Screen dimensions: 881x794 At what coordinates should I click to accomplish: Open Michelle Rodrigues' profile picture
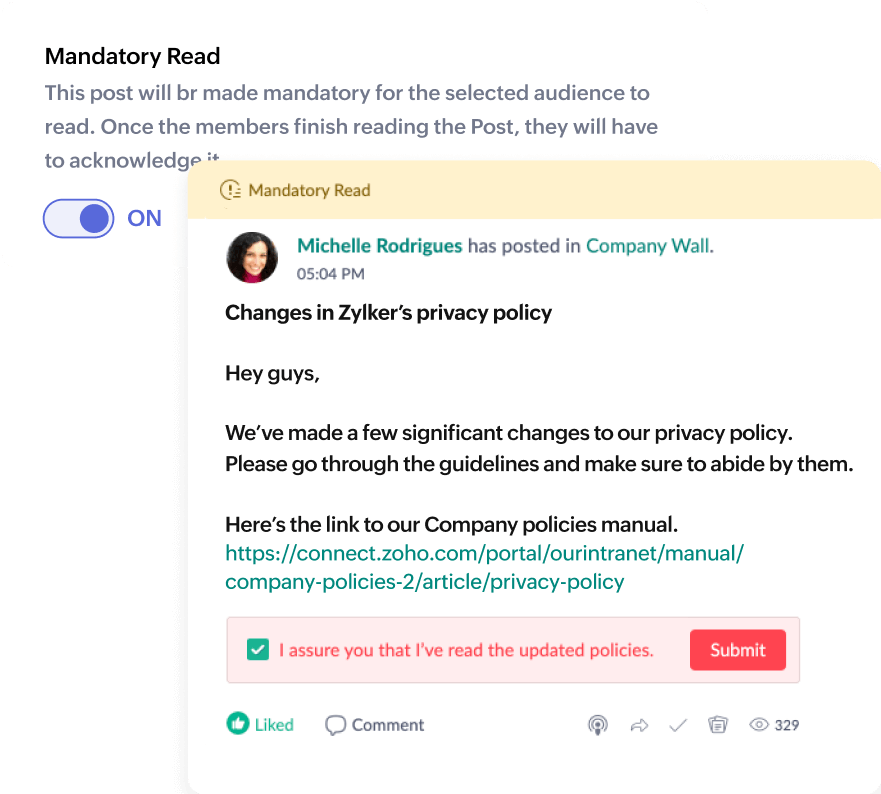252,257
